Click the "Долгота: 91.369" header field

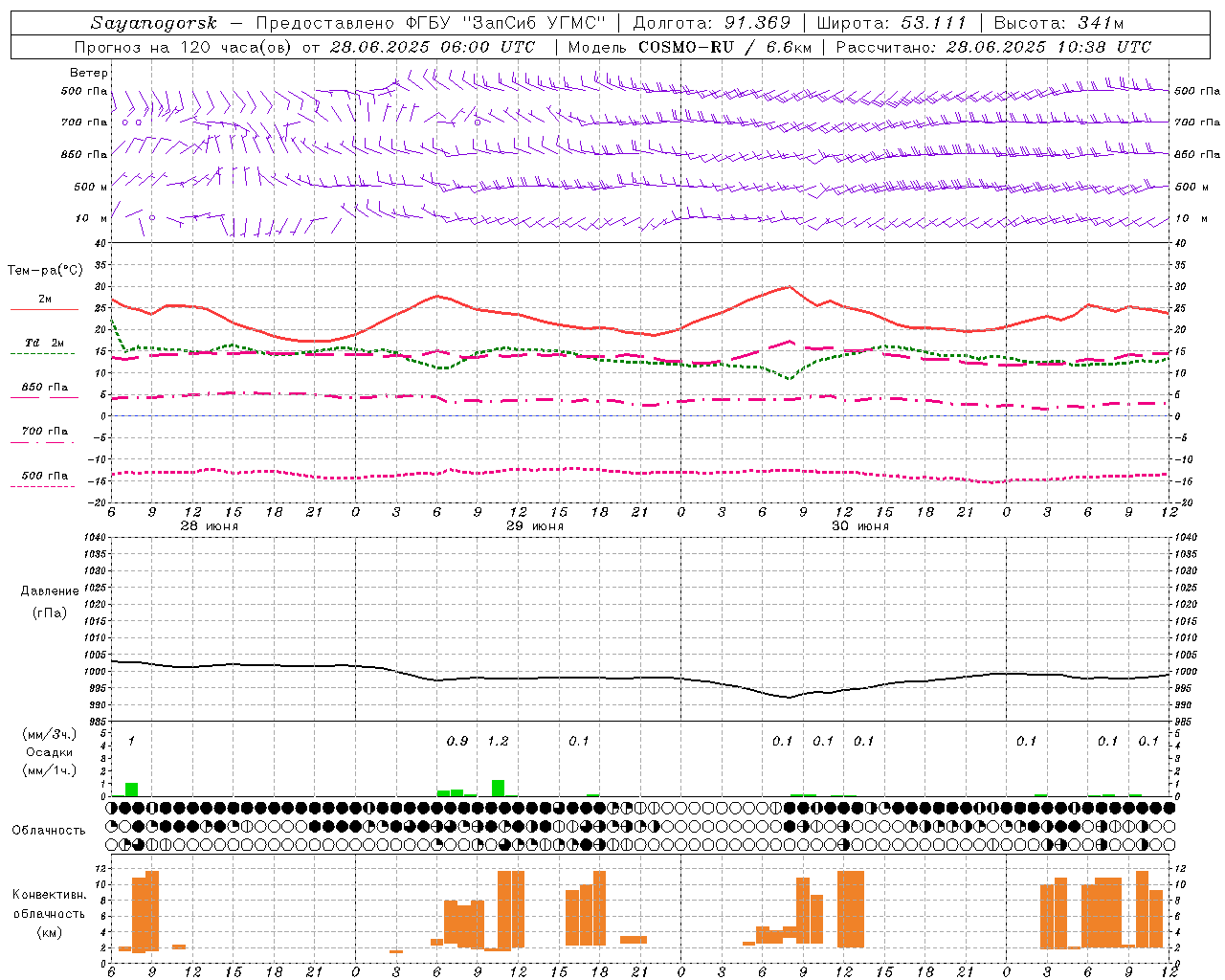point(712,23)
